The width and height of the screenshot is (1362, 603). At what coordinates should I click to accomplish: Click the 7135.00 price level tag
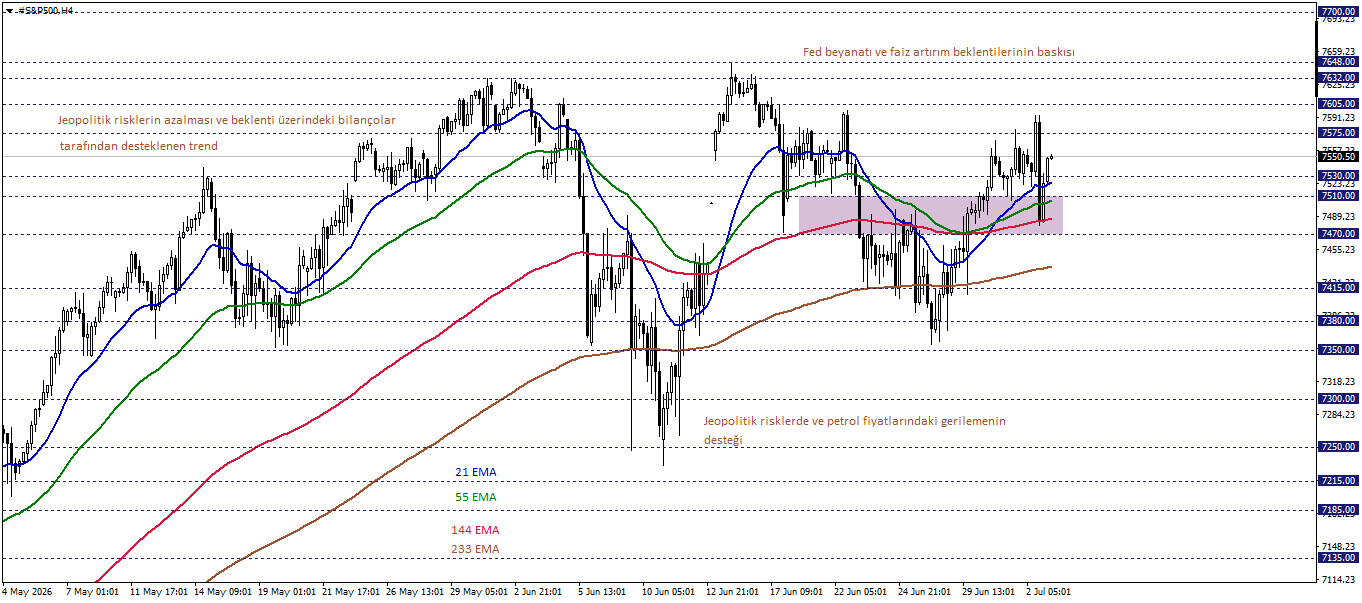[1337, 557]
